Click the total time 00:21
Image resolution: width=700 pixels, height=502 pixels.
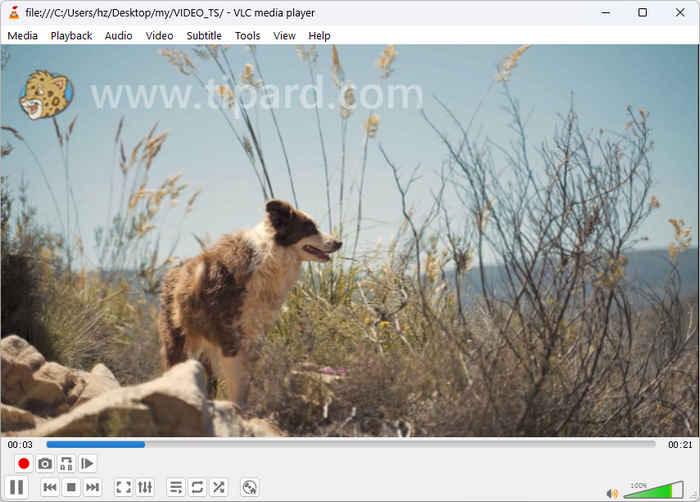click(680, 445)
